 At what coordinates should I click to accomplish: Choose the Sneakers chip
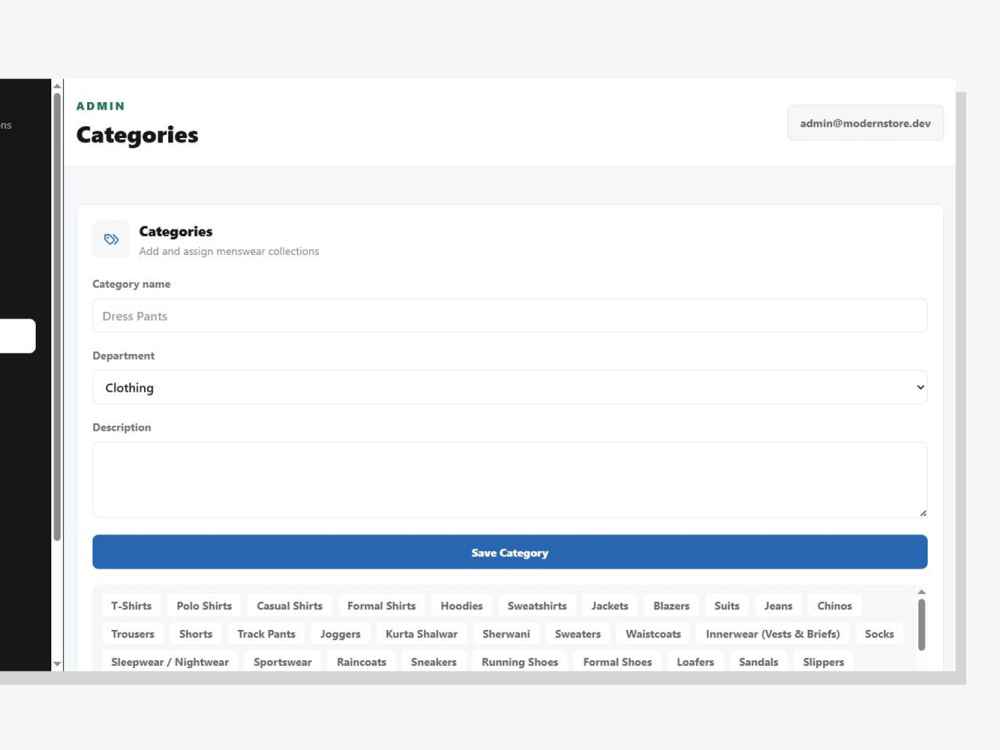click(x=434, y=662)
